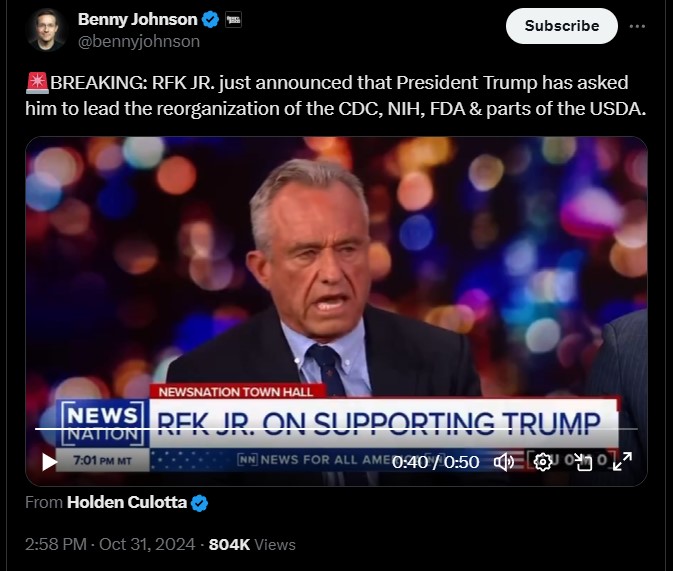The height and width of the screenshot is (571, 673).
Task: Expand the video to fullscreen
Action: [622, 462]
